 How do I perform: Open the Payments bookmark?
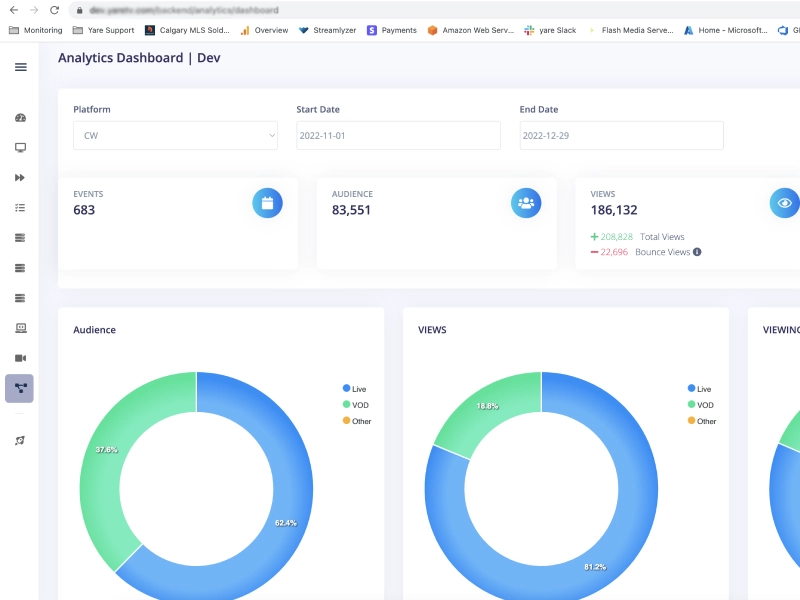[x=392, y=30]
